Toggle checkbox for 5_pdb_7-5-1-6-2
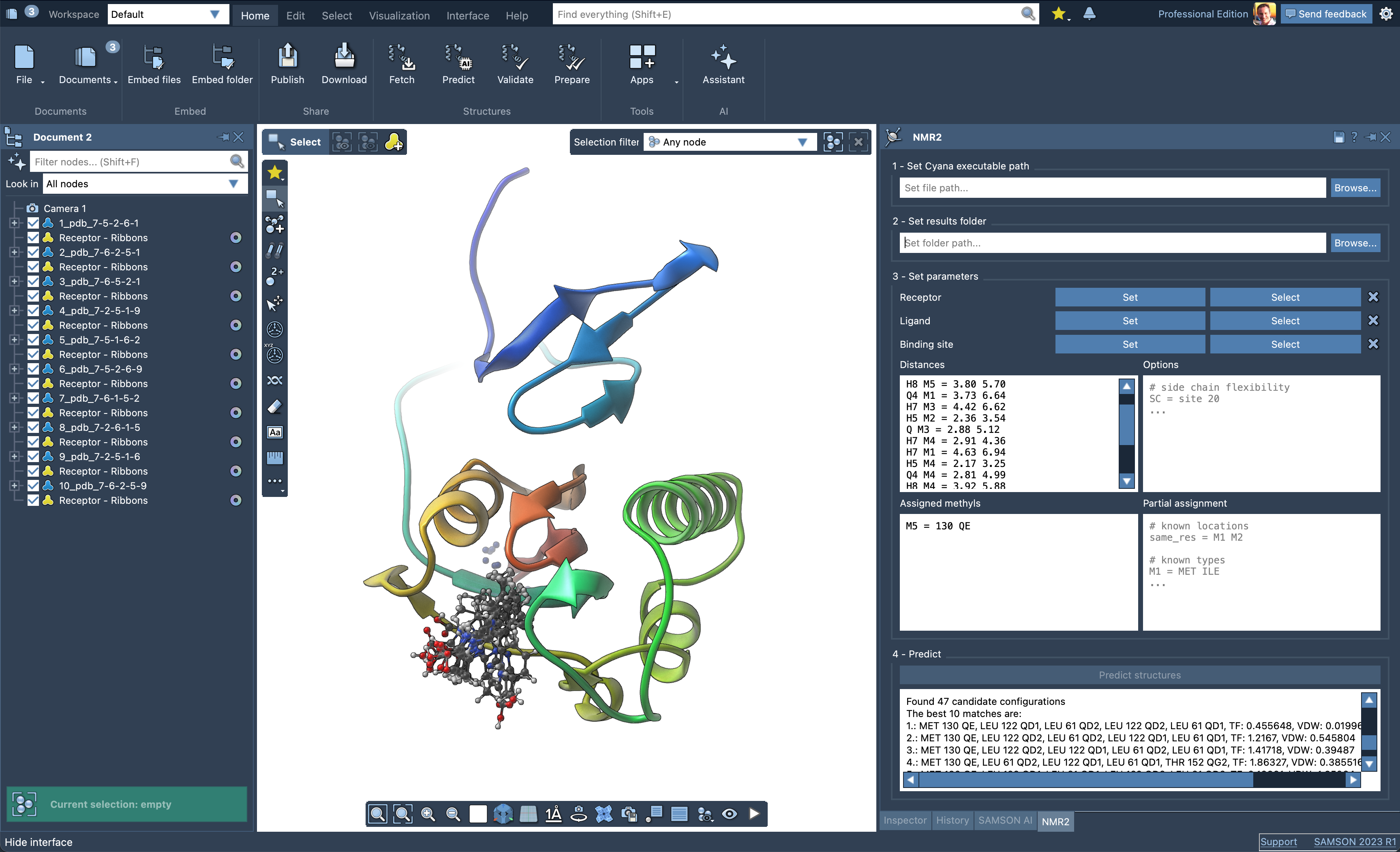This screenshot has width=1400, height=852. (x=33, y=340)
